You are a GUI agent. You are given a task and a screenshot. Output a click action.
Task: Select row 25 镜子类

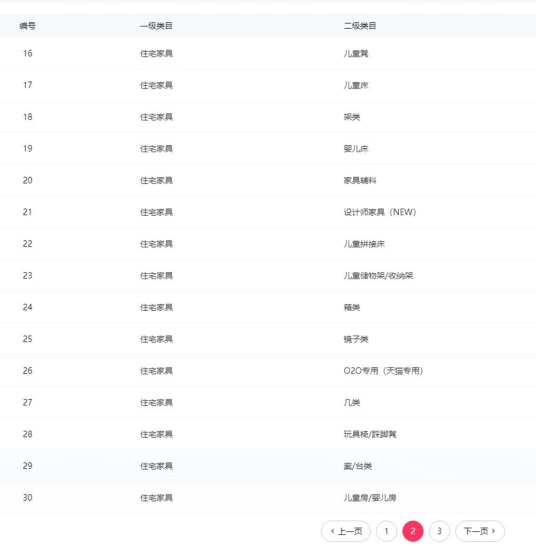pos(268,339)
